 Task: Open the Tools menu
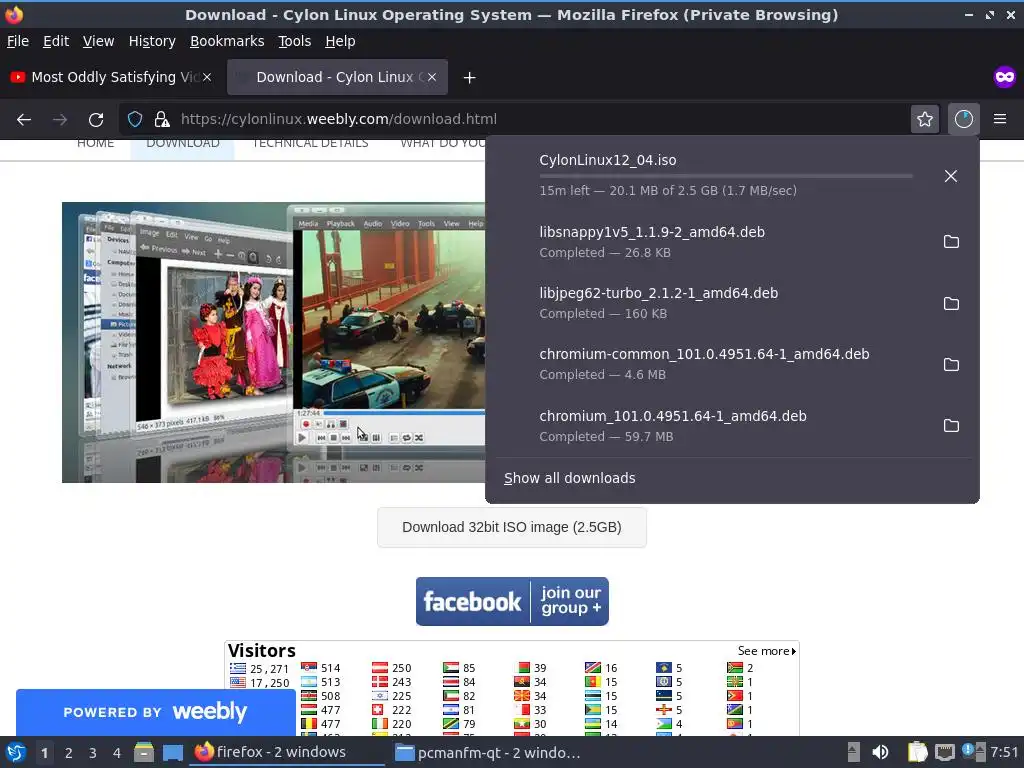coord(295,41)
